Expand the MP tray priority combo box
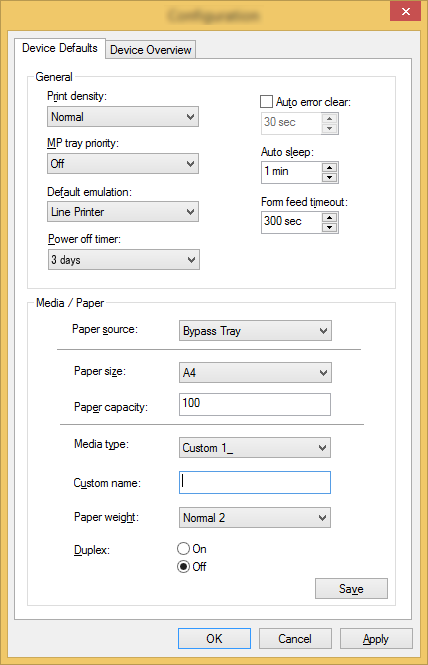Image resolution: width=428 pixels, height=665 pixels. tap(123, 164)
